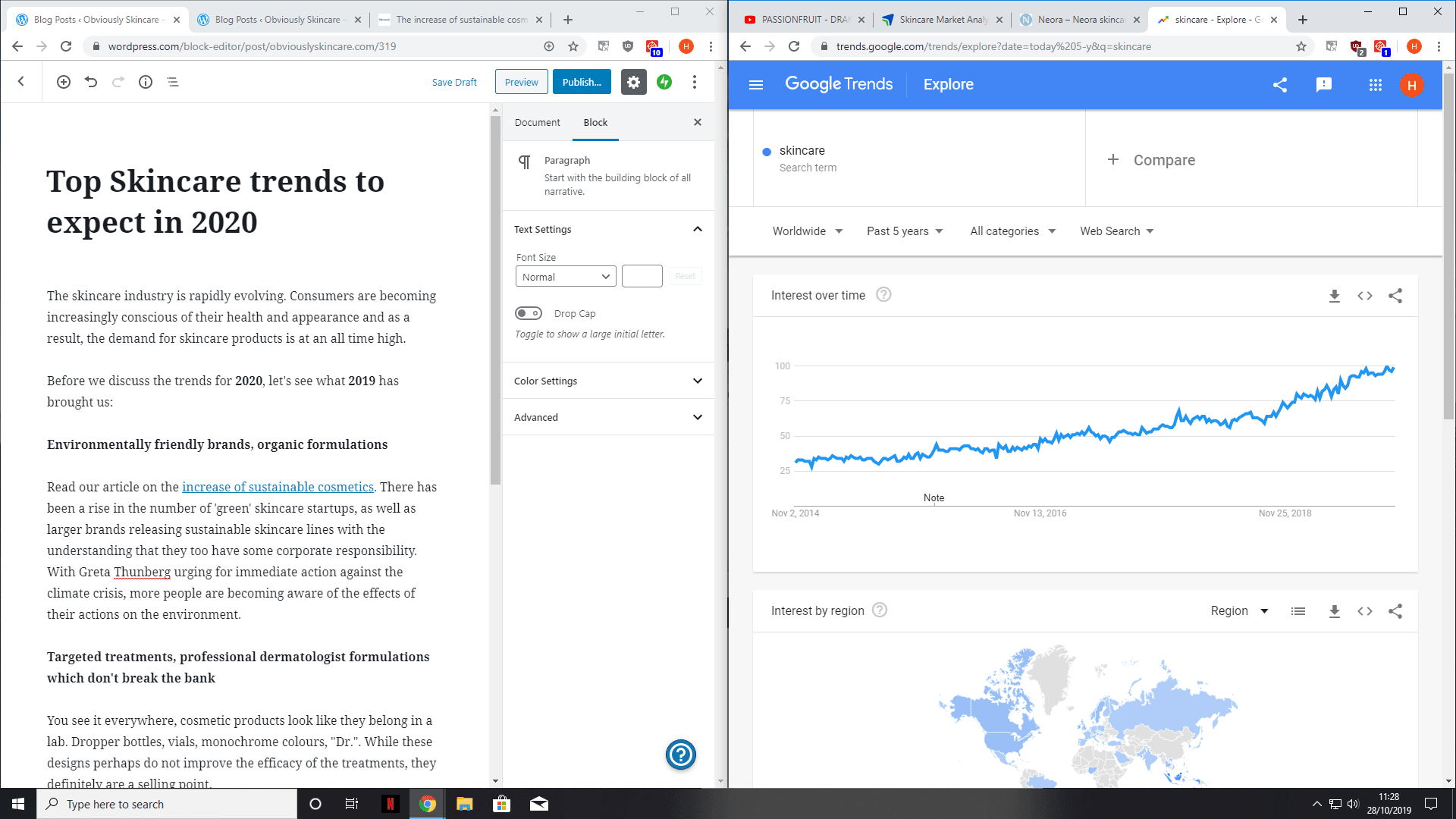The image size is (1456, 819).
Task: Undo the last edit in editor
Action: point(91,82)
